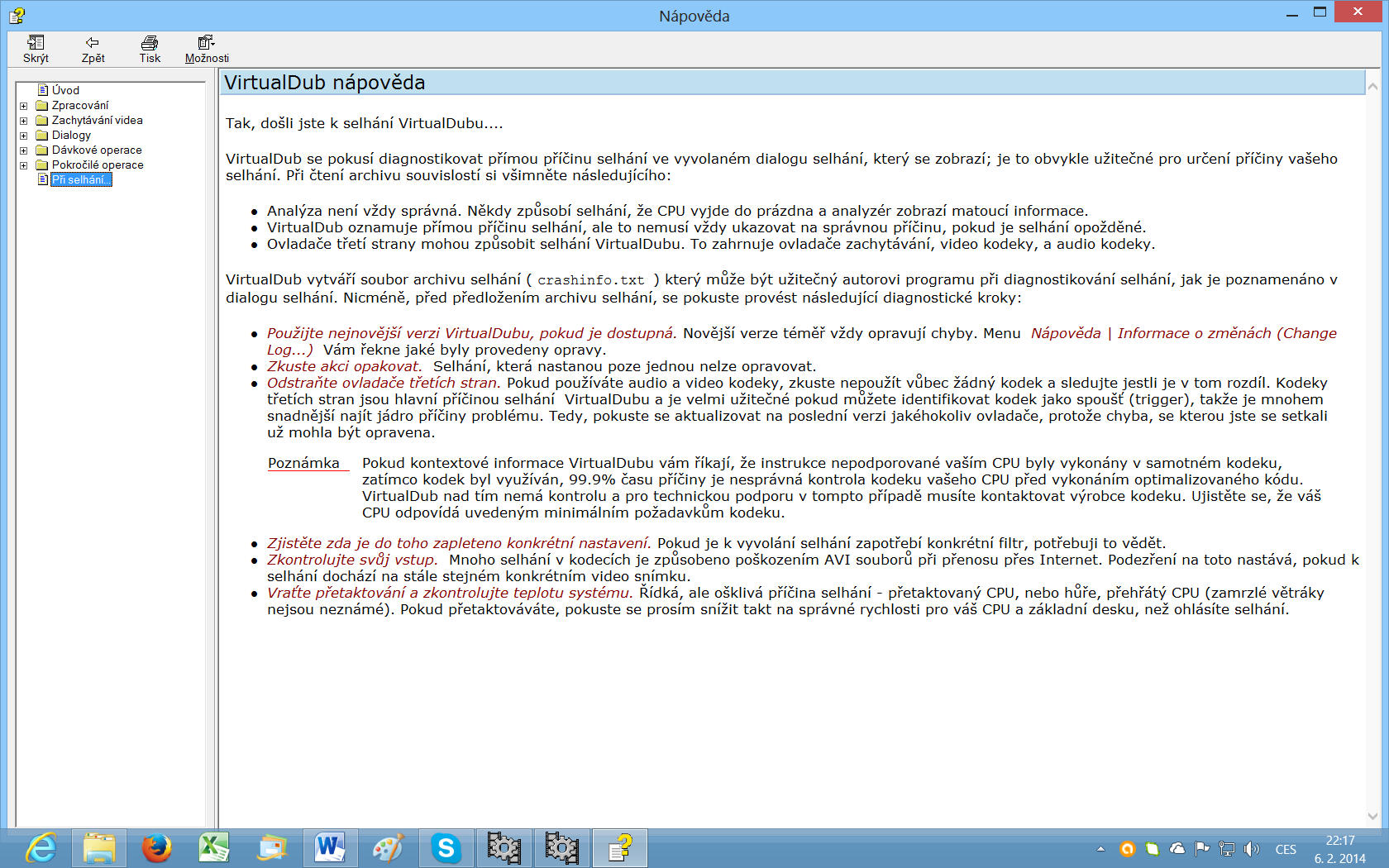Expand the Dialogy tree node

24,136
